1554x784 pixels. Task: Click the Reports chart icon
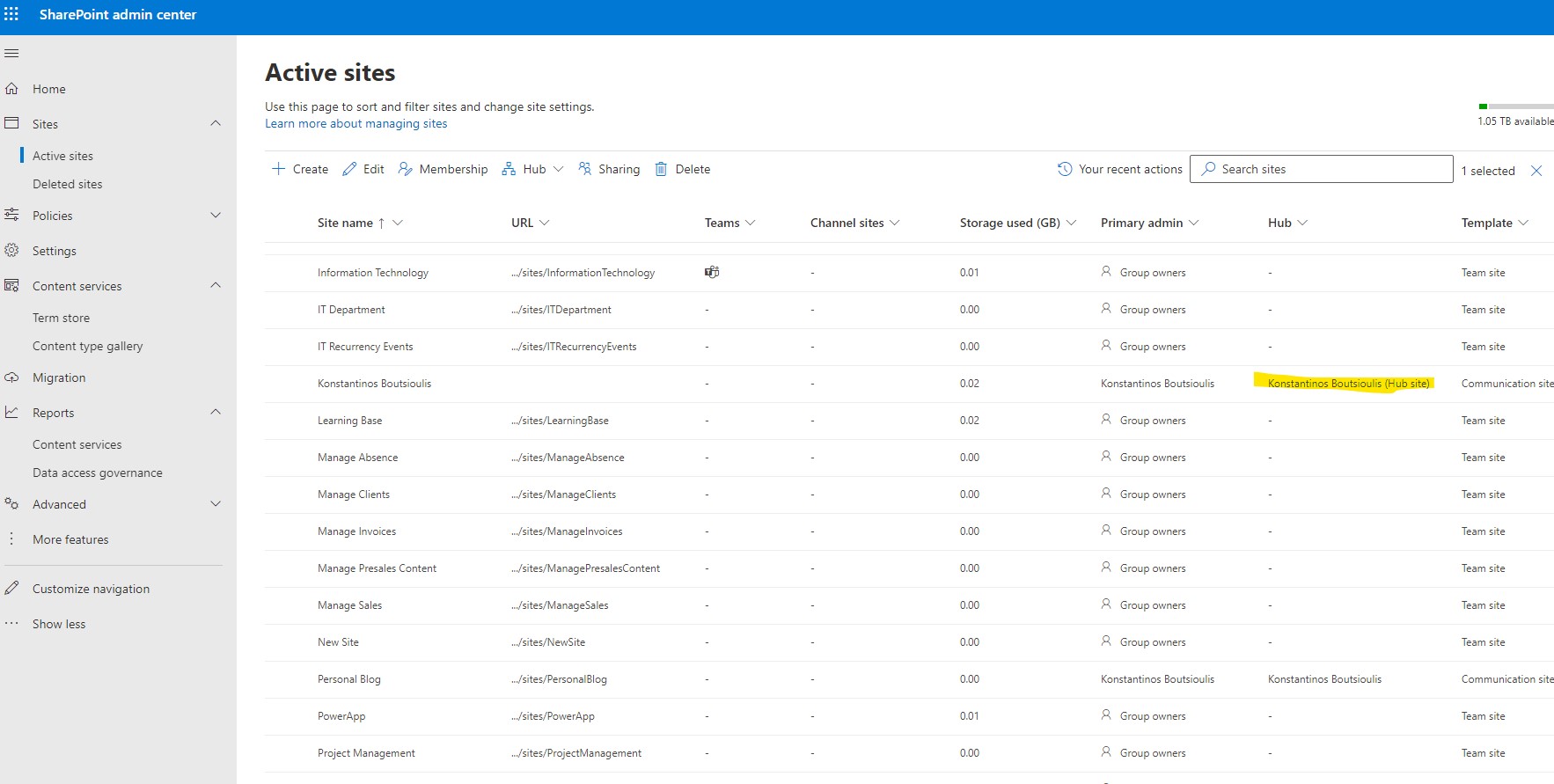tap(11, 412)
